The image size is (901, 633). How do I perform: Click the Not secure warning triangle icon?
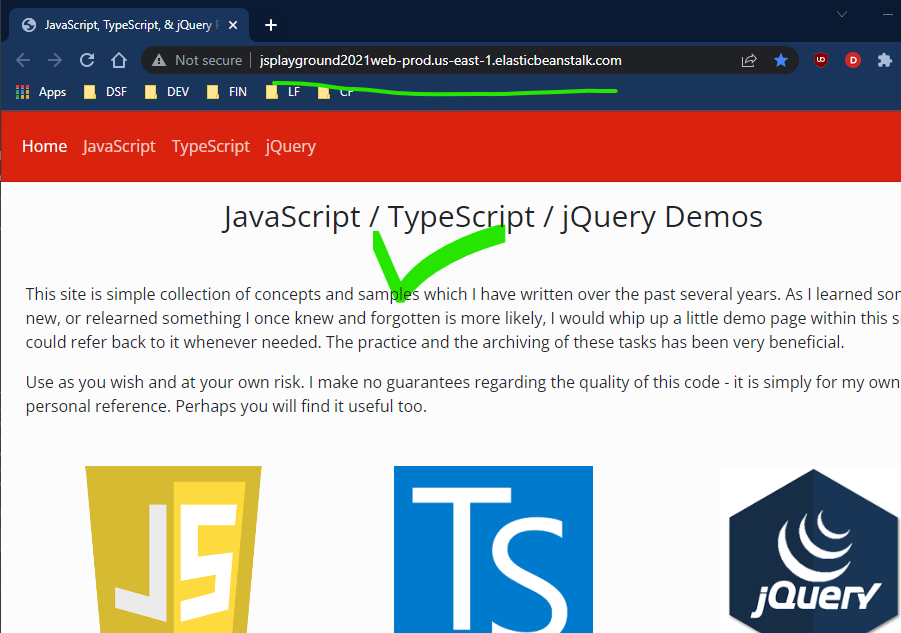tap(159, 60)
